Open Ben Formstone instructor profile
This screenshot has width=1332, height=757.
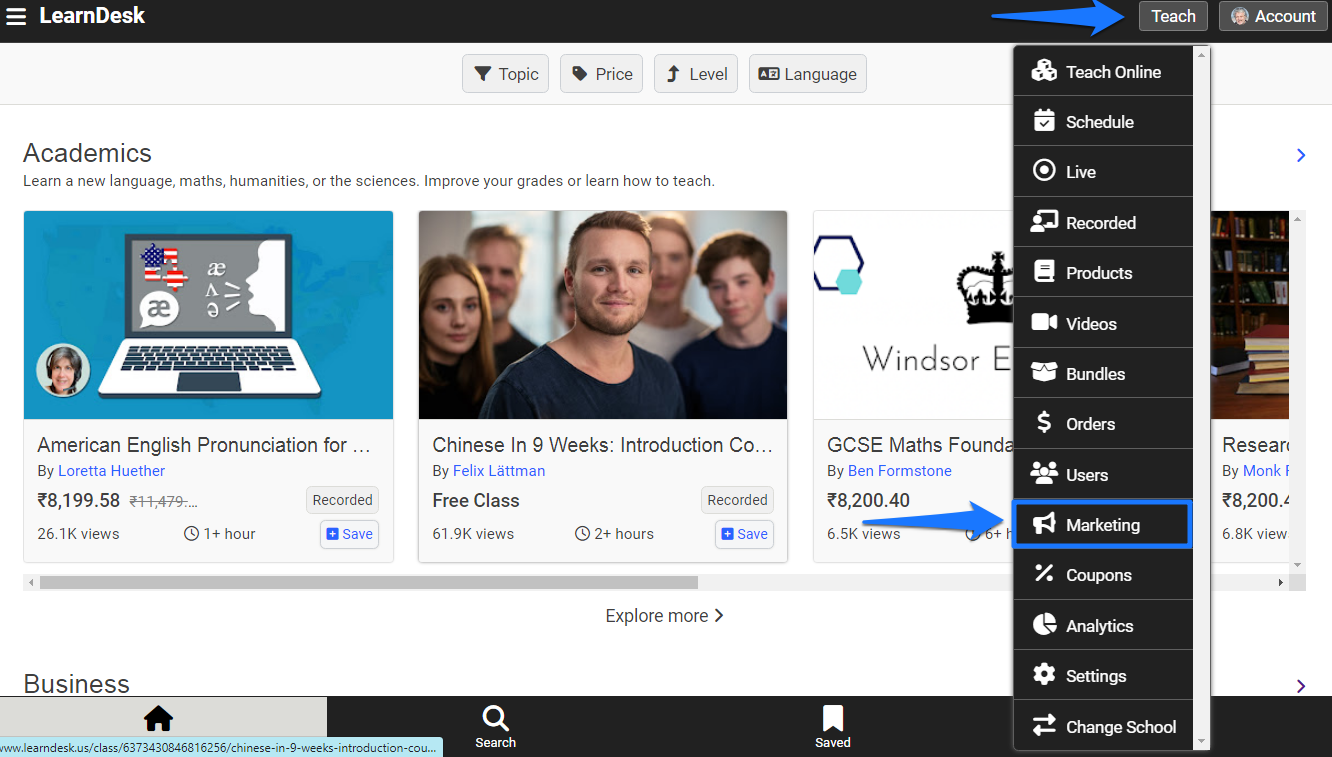[900, 471]
